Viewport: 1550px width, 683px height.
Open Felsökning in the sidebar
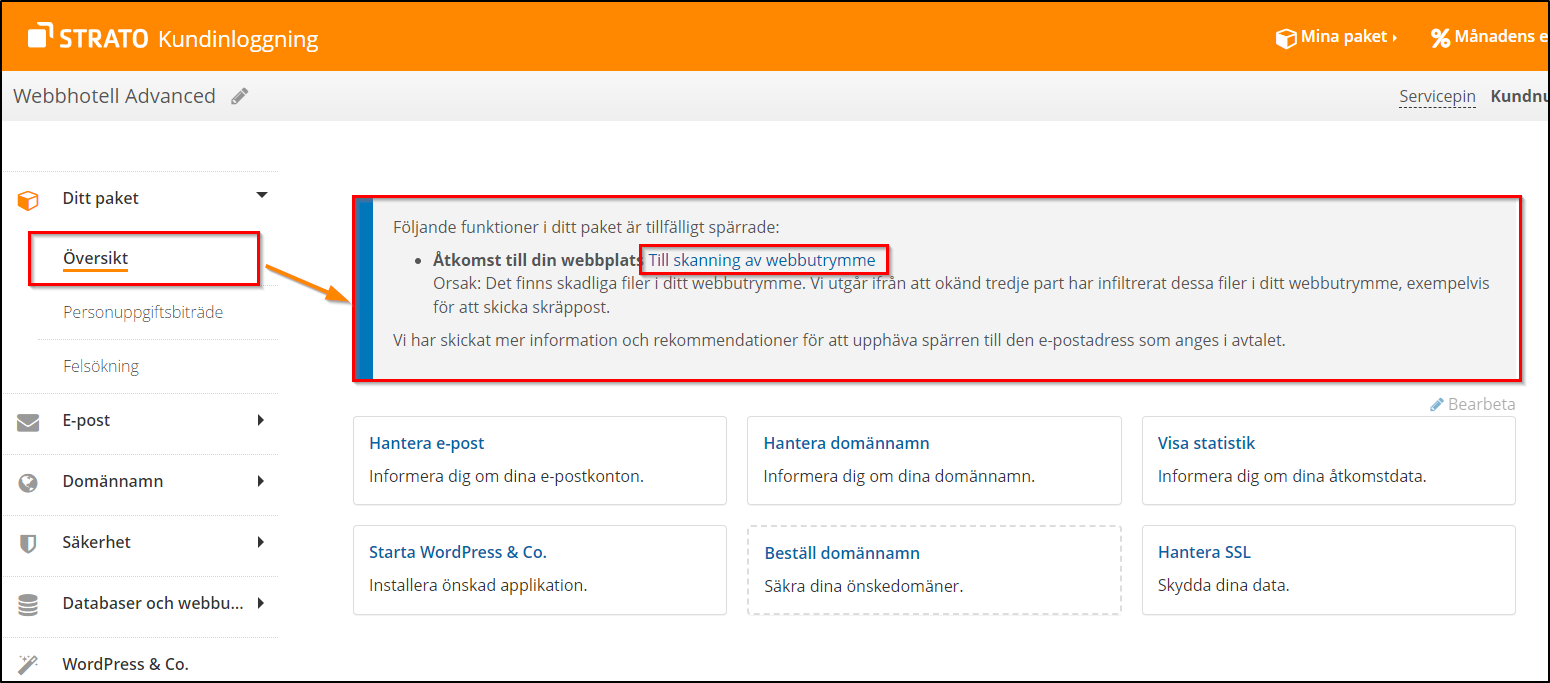(101, 366)
